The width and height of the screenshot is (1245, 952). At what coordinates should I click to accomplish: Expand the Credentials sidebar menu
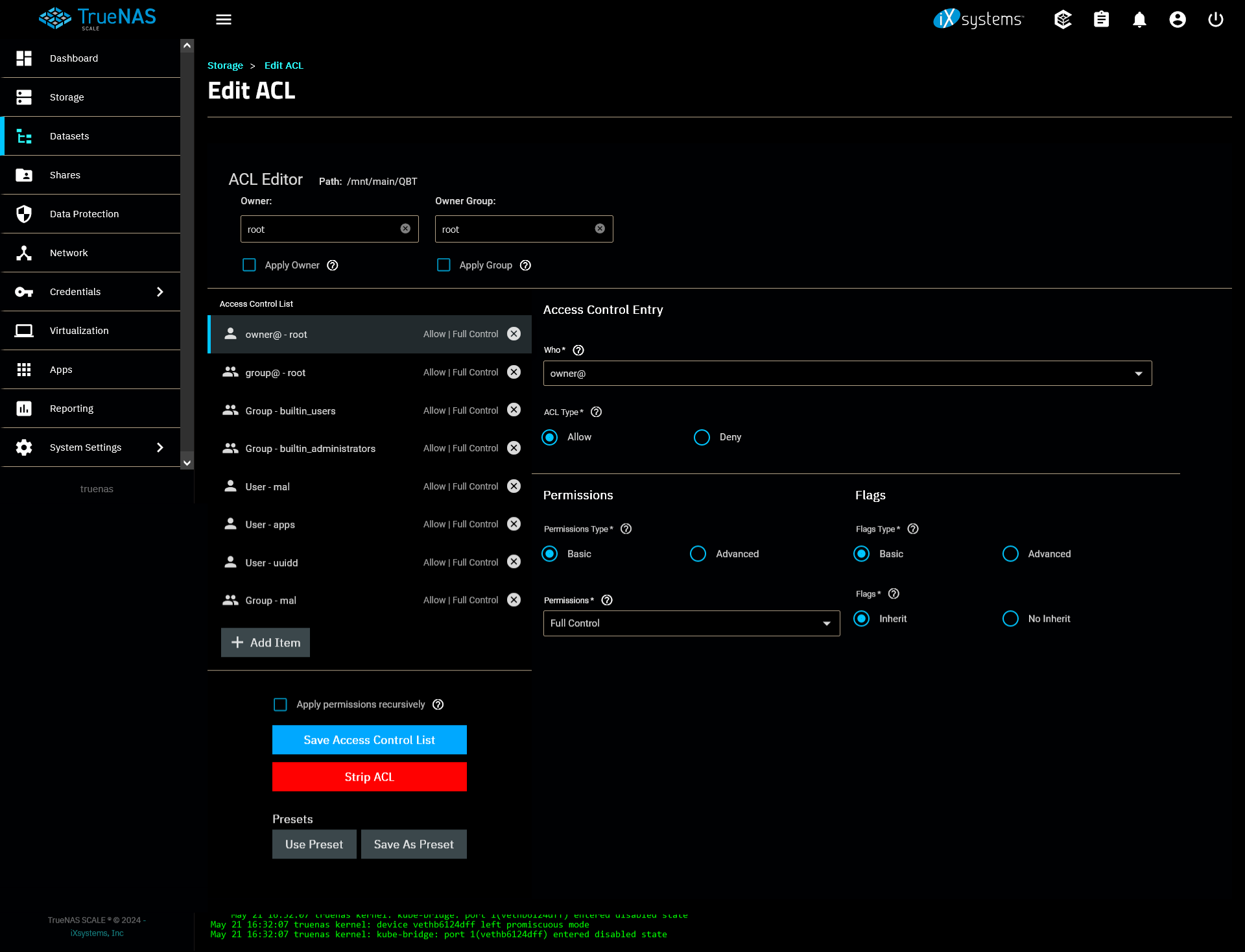[75, 291]
